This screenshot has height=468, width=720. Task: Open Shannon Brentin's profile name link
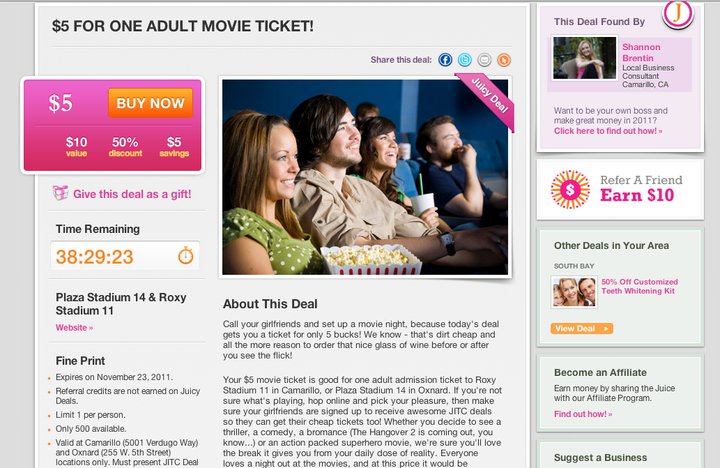[x=641, y=52]
